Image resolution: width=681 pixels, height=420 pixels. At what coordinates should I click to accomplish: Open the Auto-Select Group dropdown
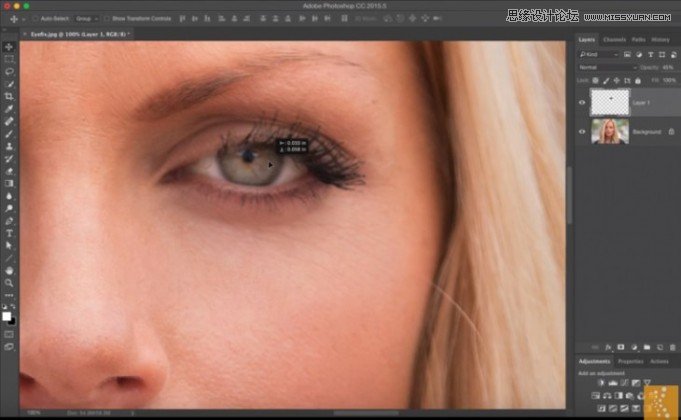point(86,19)
